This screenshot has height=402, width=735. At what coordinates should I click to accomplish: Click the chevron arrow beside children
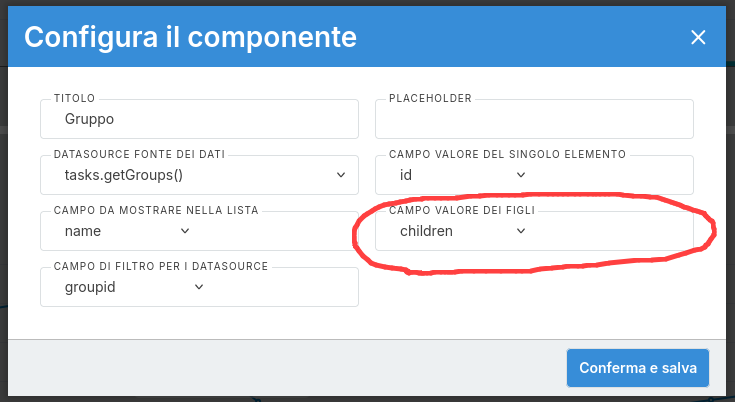[521, 231]
